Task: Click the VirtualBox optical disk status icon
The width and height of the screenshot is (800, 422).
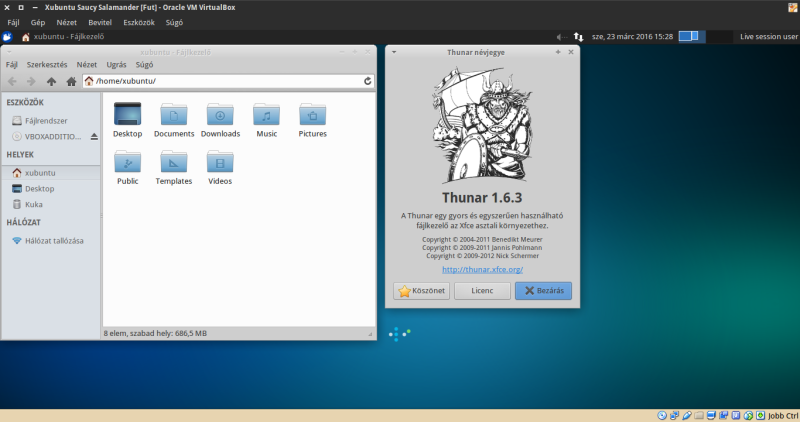Action: point(662,415)
